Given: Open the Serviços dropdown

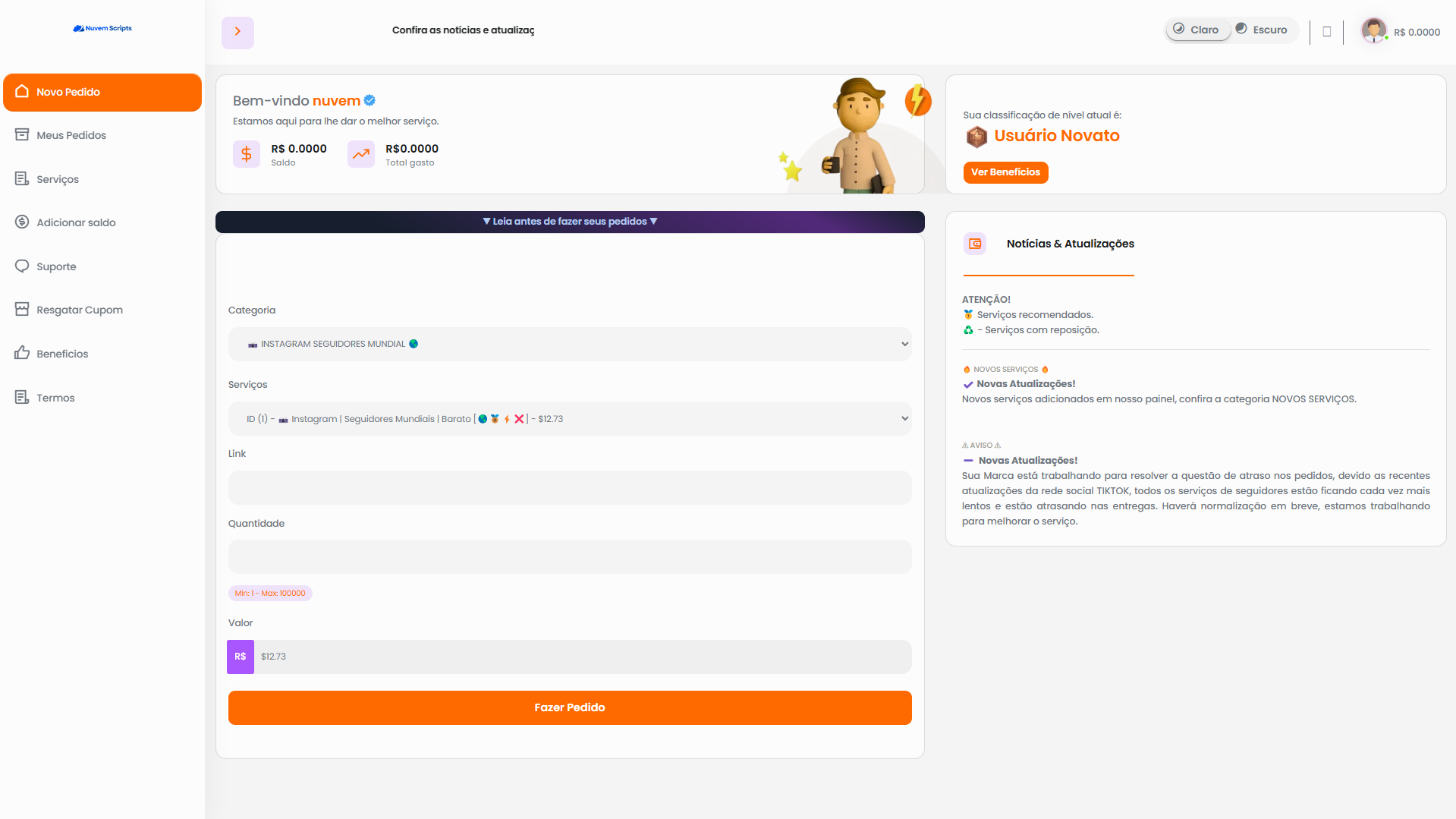Looking at the screenshot, I should tap(569, 419).
